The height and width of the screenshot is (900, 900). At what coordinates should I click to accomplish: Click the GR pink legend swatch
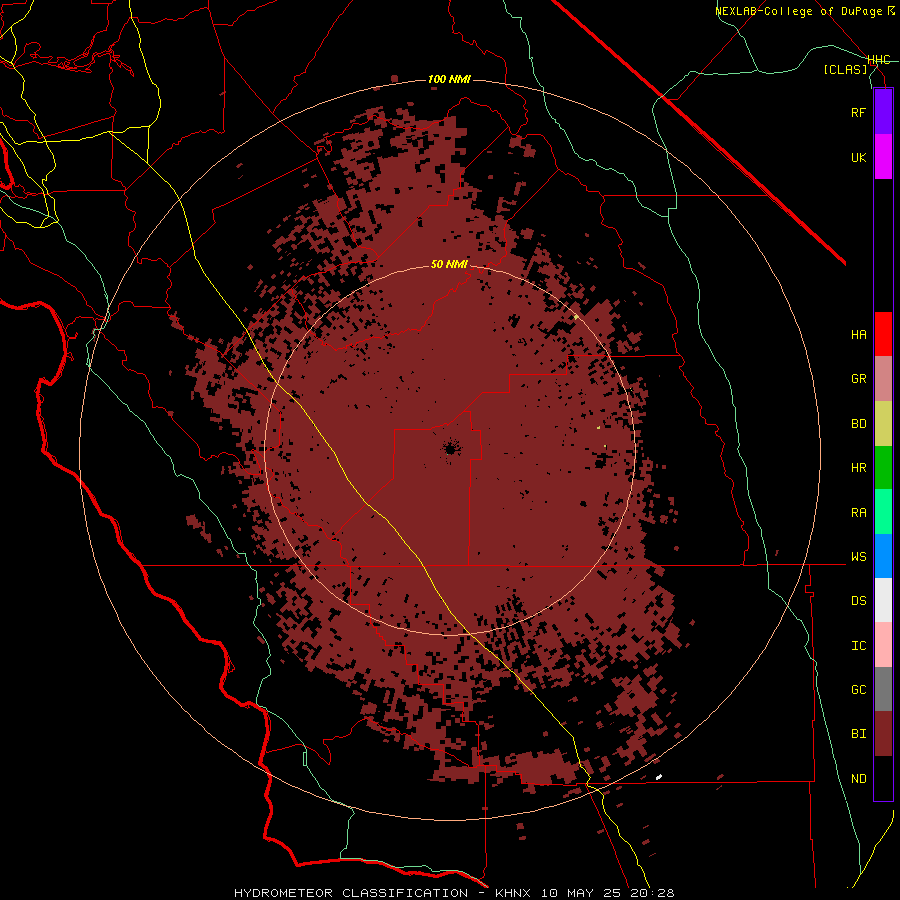pyautogui.click(x=883, y=379)
